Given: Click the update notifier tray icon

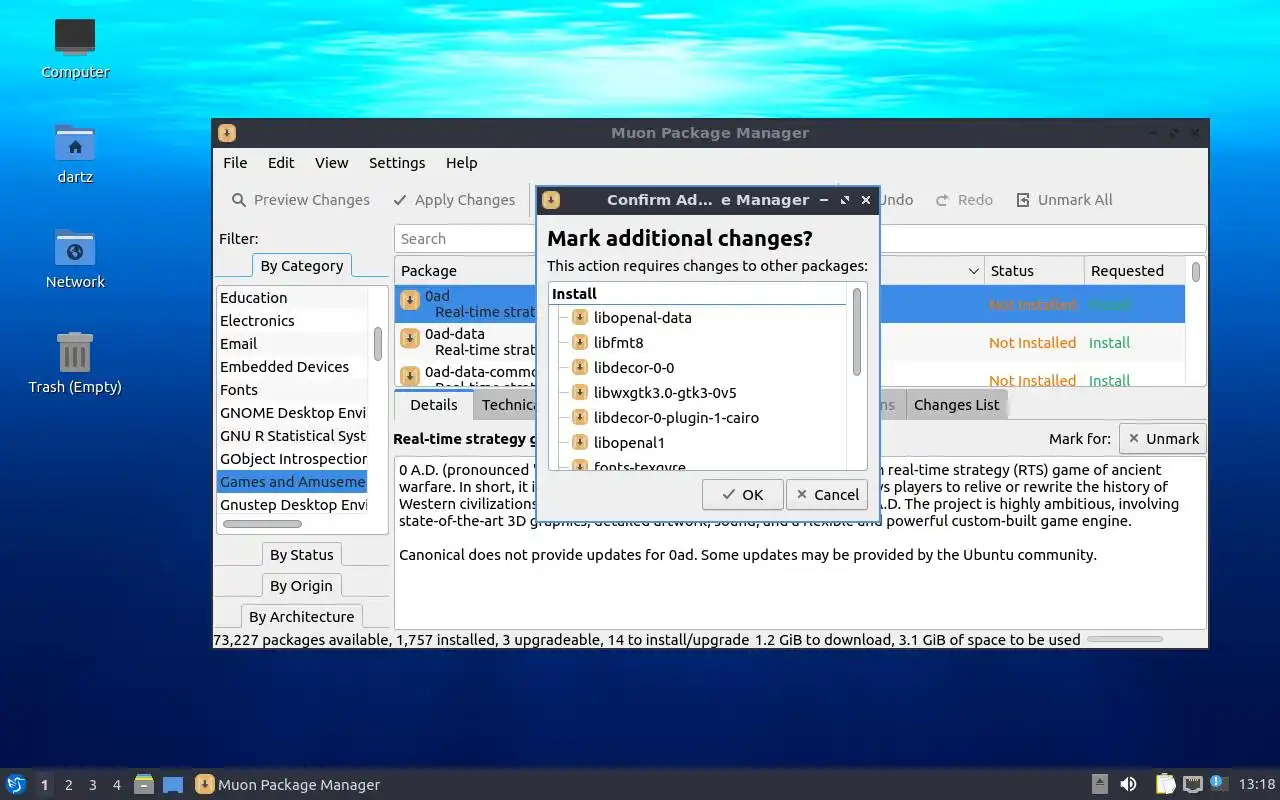Looking at the screenshot, I should (1218, 783).
